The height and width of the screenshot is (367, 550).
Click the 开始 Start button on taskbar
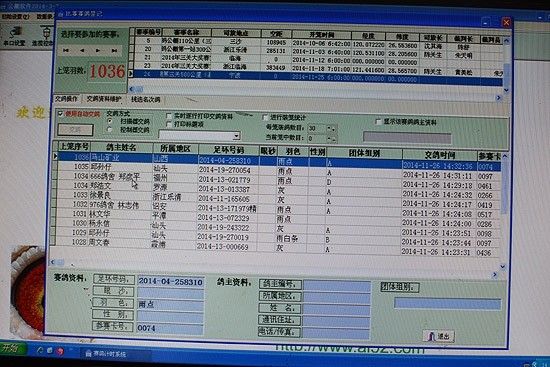point(11,348)
